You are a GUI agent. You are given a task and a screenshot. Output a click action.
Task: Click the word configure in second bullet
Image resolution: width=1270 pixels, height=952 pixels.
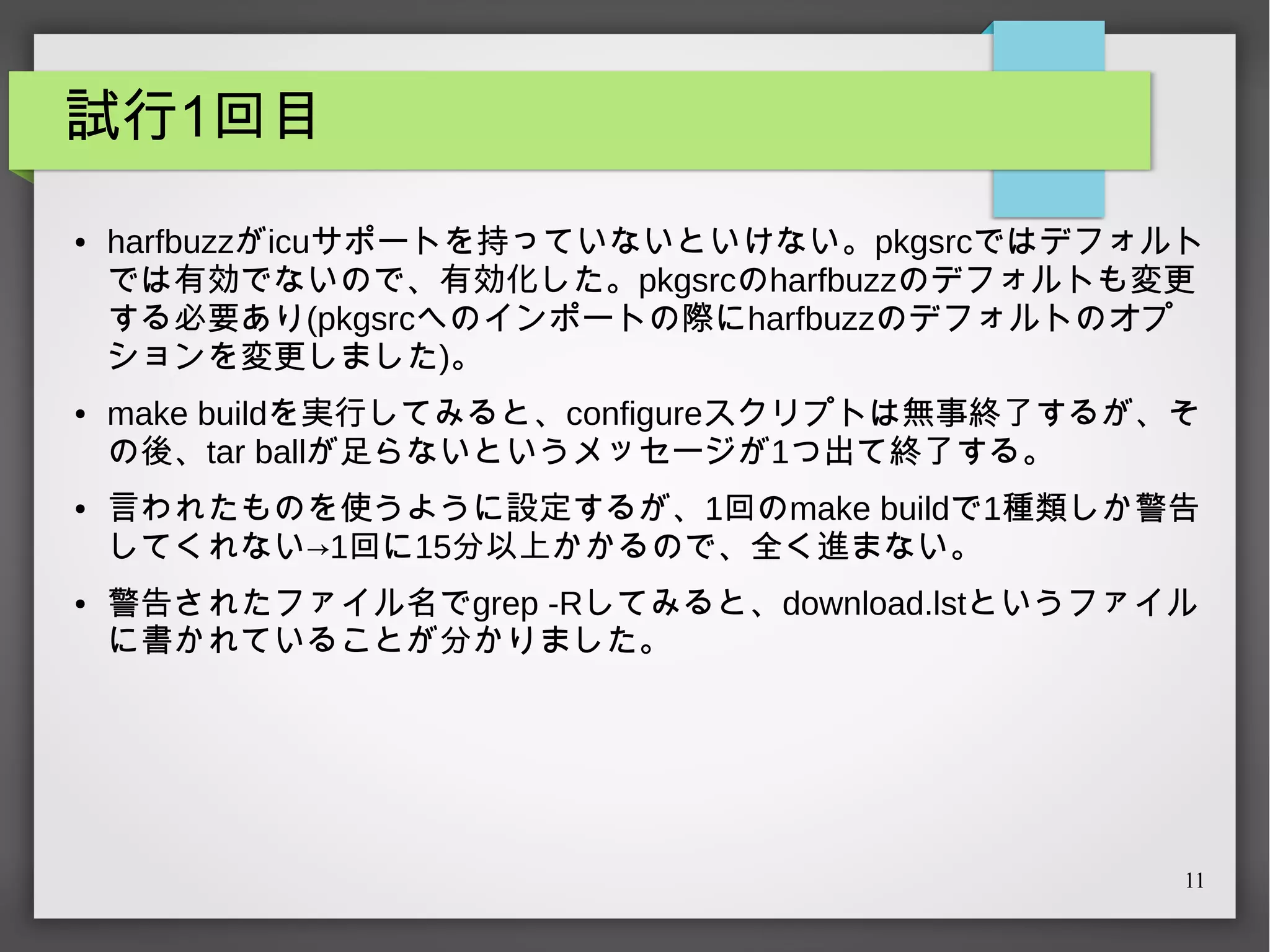point(634,416)
